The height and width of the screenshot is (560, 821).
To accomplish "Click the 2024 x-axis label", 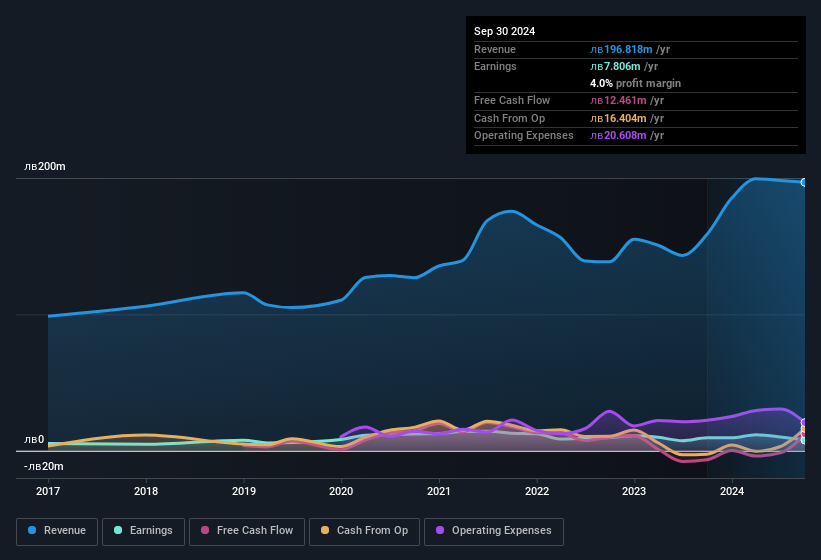I will 732,491.
